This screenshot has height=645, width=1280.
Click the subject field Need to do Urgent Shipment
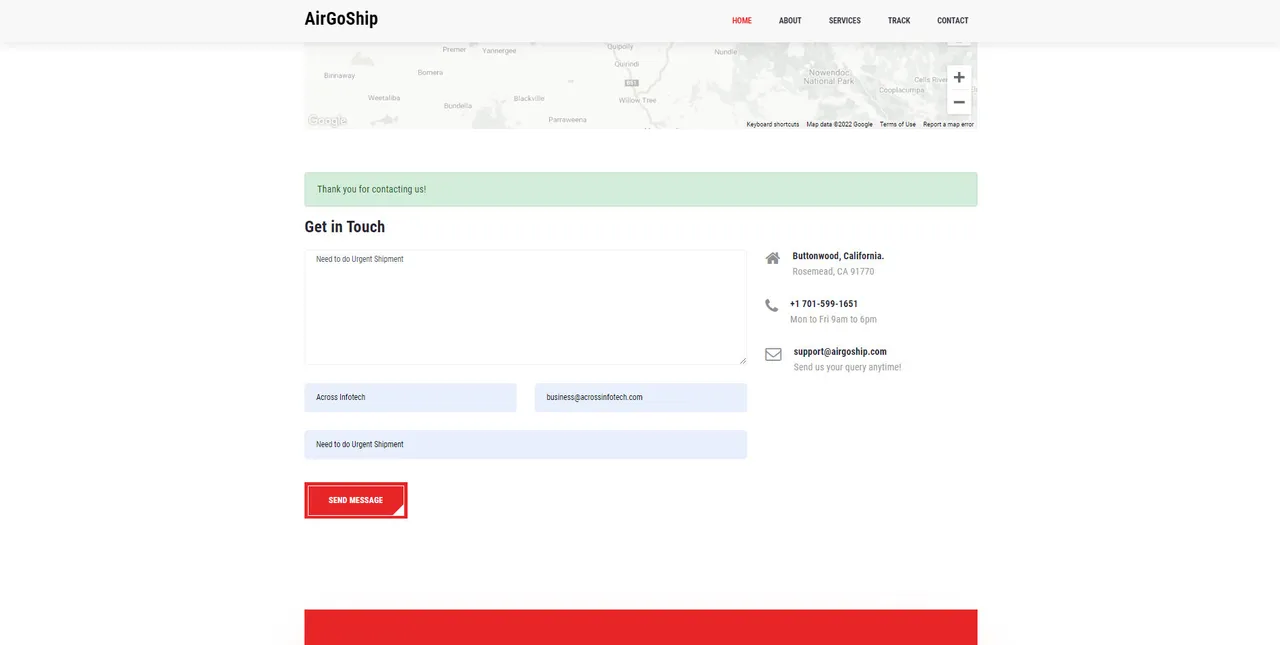[x=525, y=444]
